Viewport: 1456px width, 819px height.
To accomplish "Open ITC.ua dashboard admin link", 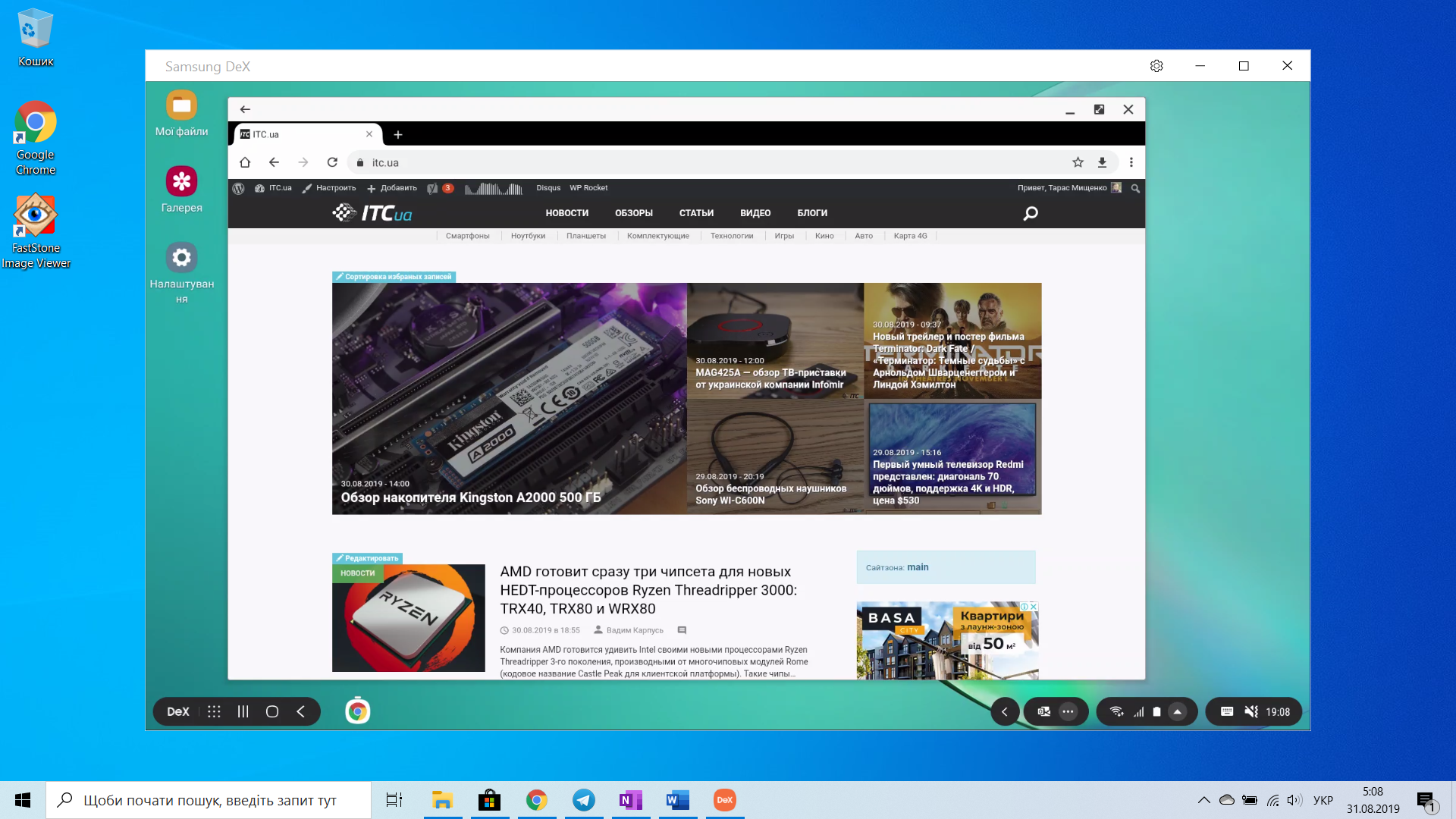I will tap(274, 188).
